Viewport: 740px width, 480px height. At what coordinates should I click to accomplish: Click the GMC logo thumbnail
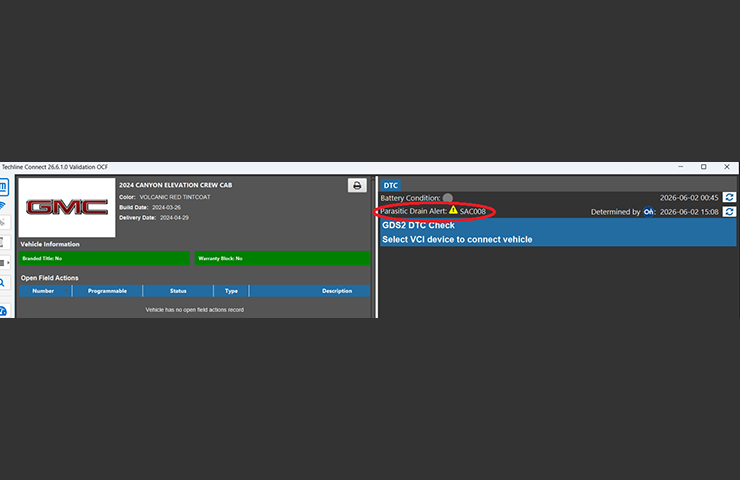click(67, 207)
